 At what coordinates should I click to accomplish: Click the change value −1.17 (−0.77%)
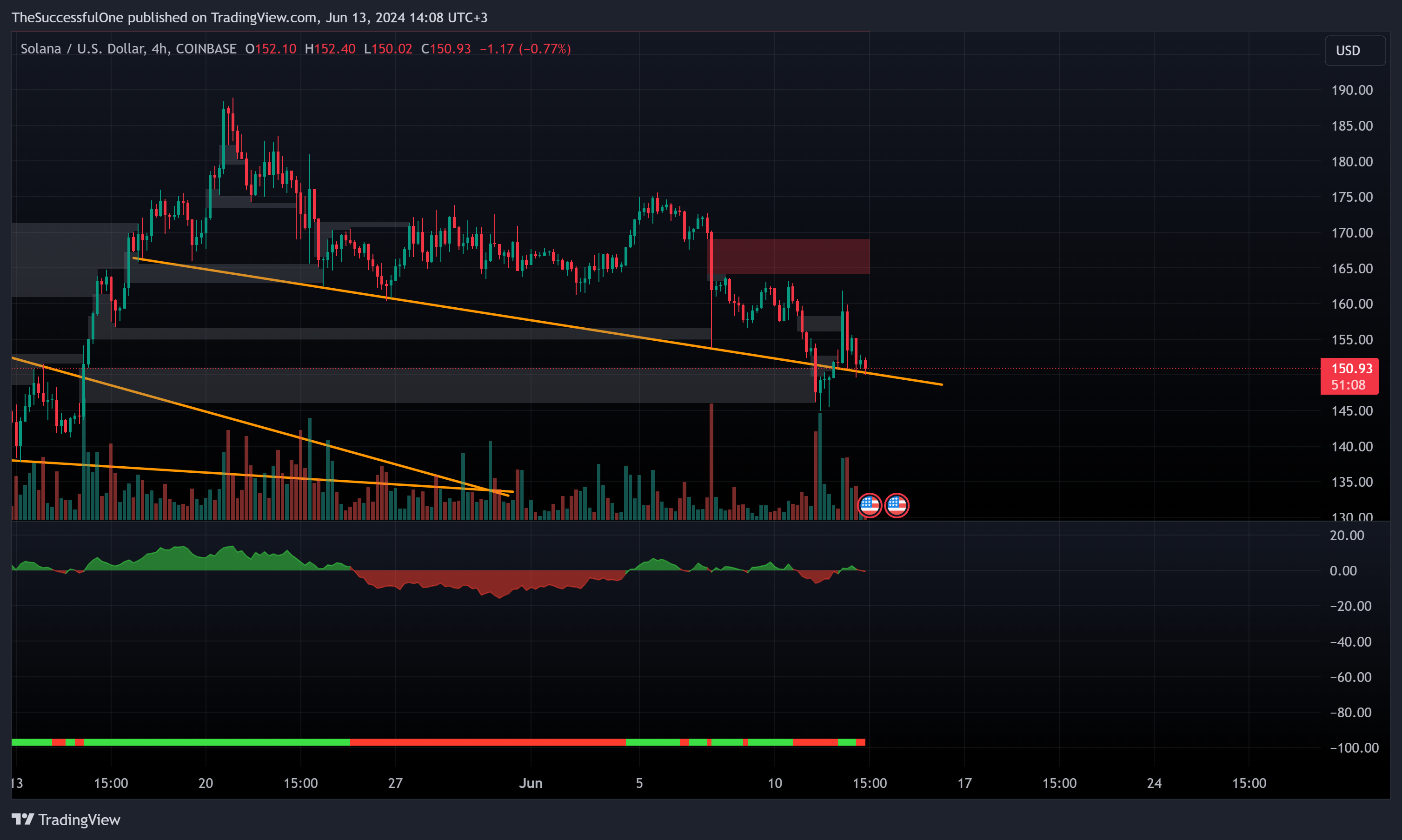point(525,49)
